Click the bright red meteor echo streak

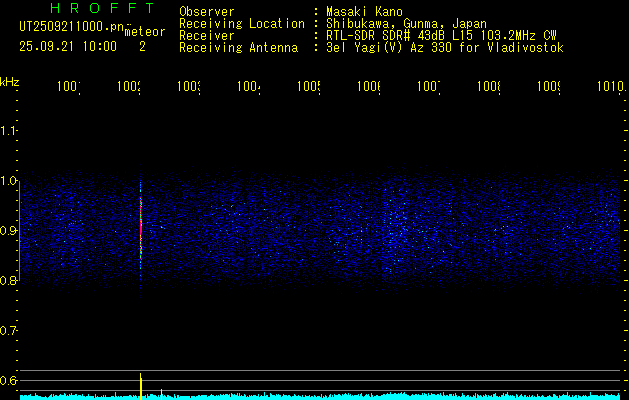click(141, 227)
